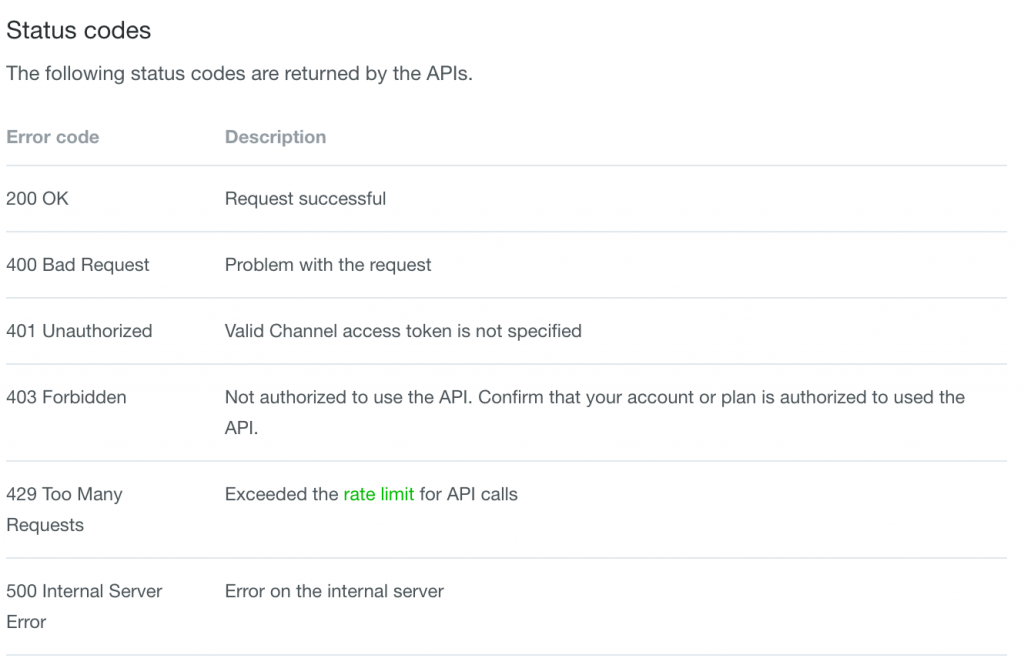Image resolution: width=1024 pixels, height=665 pixels.
Task: Click the "Not authorized to use the API" sentence
Action: pos(349,397)
